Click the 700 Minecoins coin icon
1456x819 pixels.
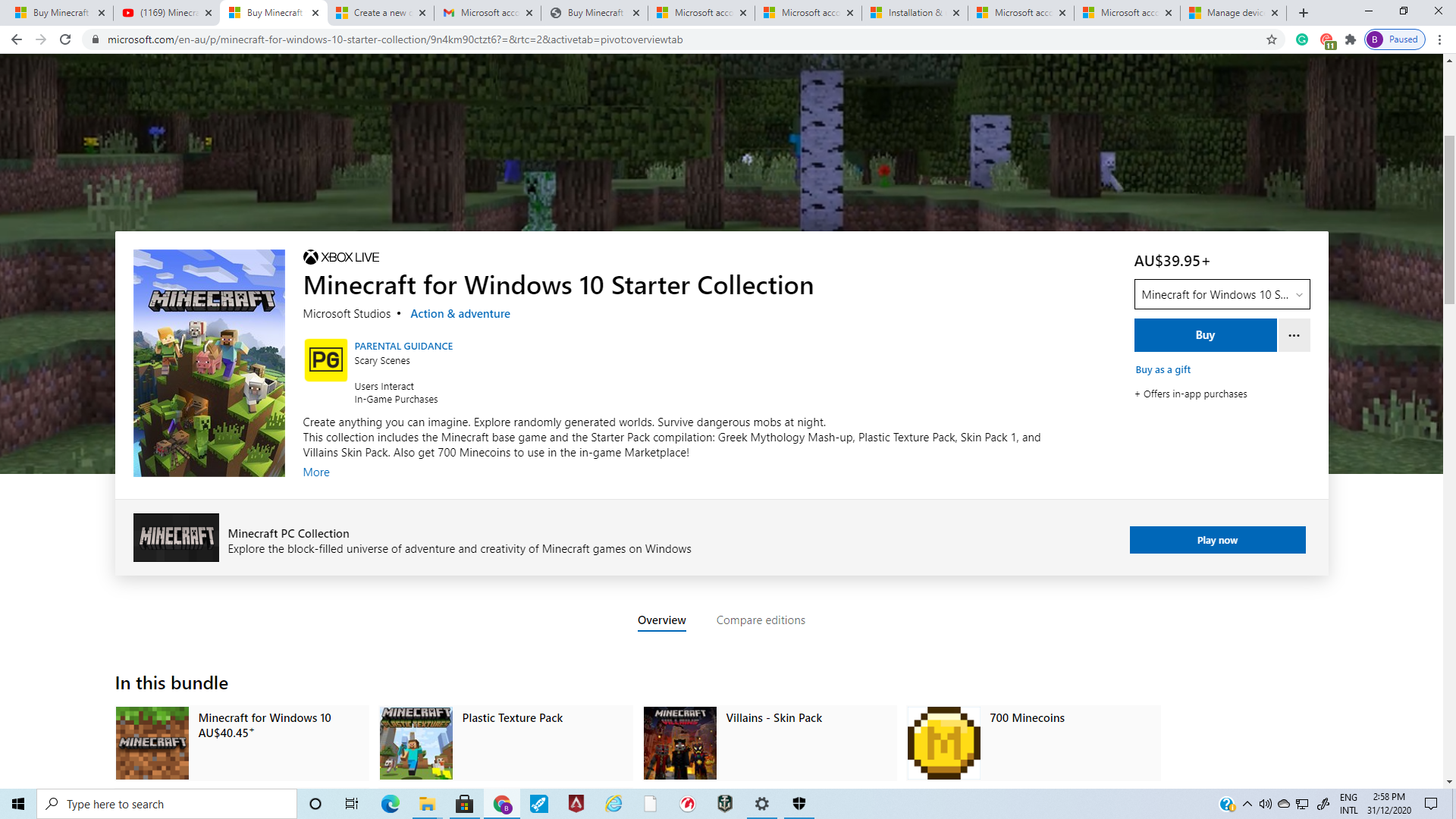(943, 743)
